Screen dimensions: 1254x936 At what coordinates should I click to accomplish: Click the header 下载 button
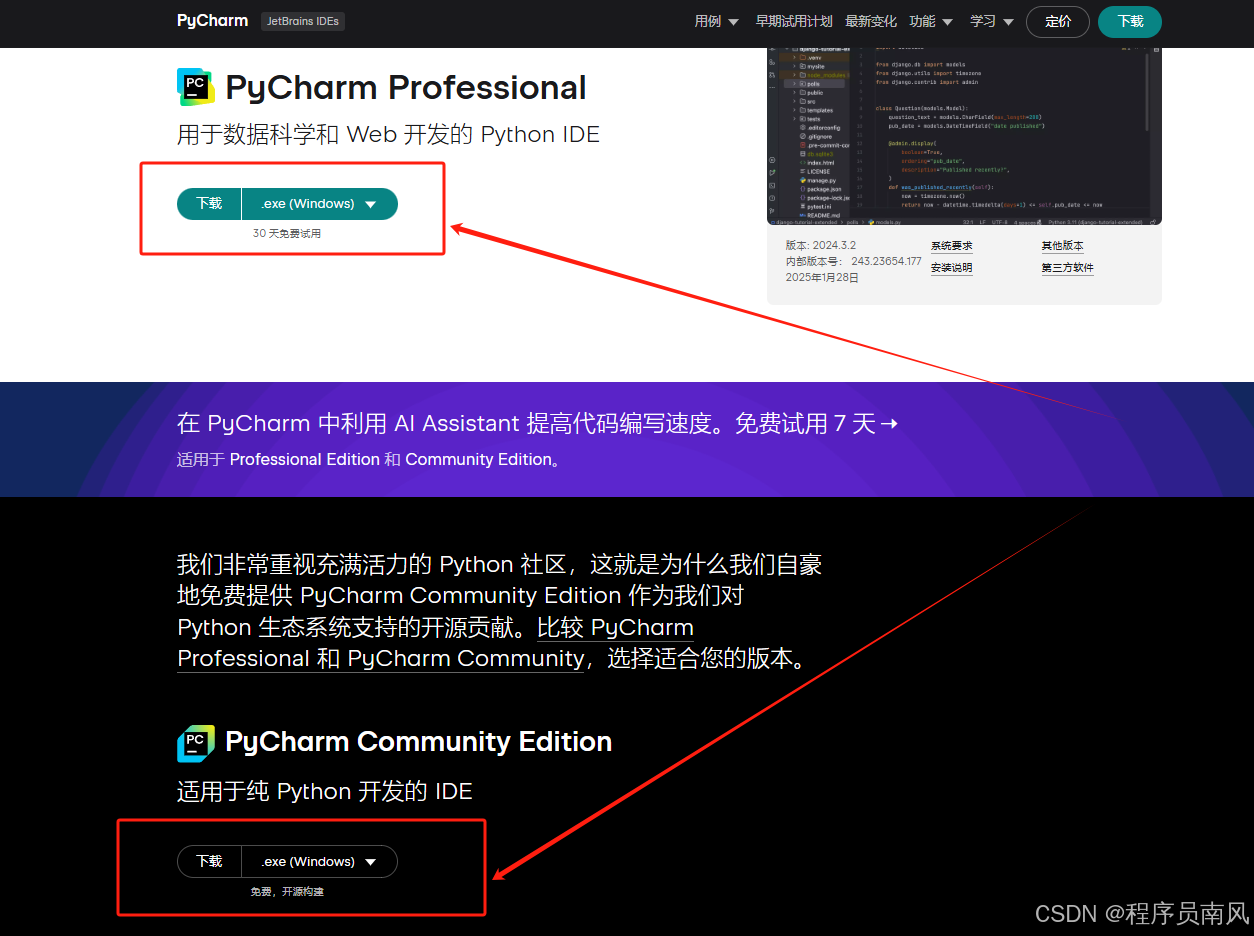(x=1130, y=21)
